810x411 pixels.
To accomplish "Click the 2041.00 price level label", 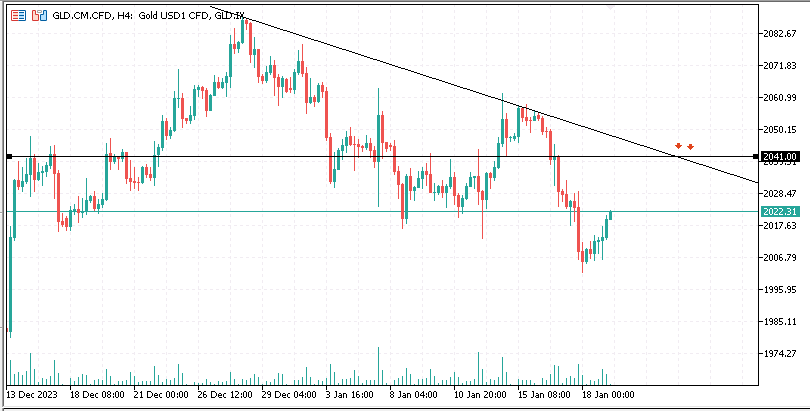I will [x=779, y=157].
